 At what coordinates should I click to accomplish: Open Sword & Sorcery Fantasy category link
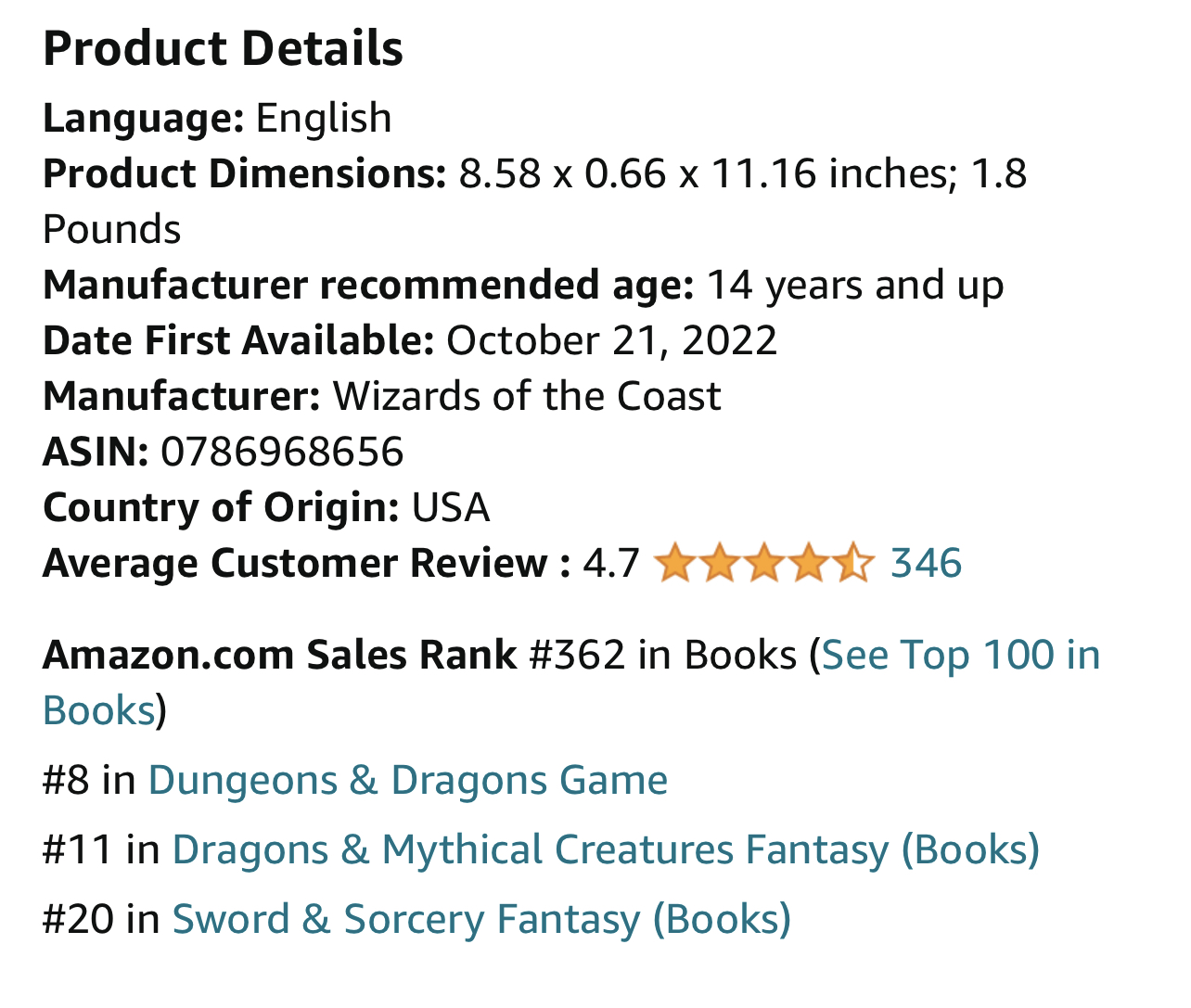point(481,920)
